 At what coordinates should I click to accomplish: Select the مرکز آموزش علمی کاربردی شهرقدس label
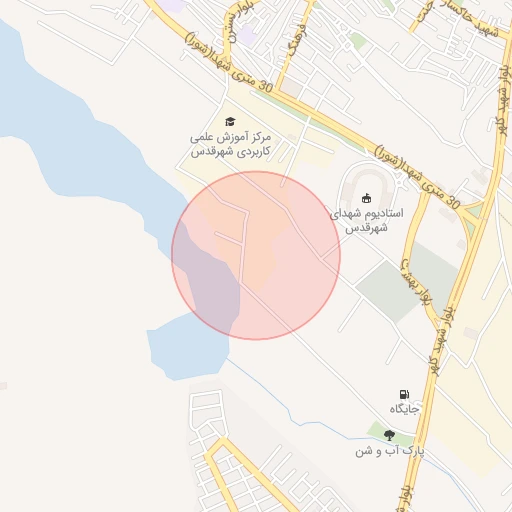tap(230, 144)
